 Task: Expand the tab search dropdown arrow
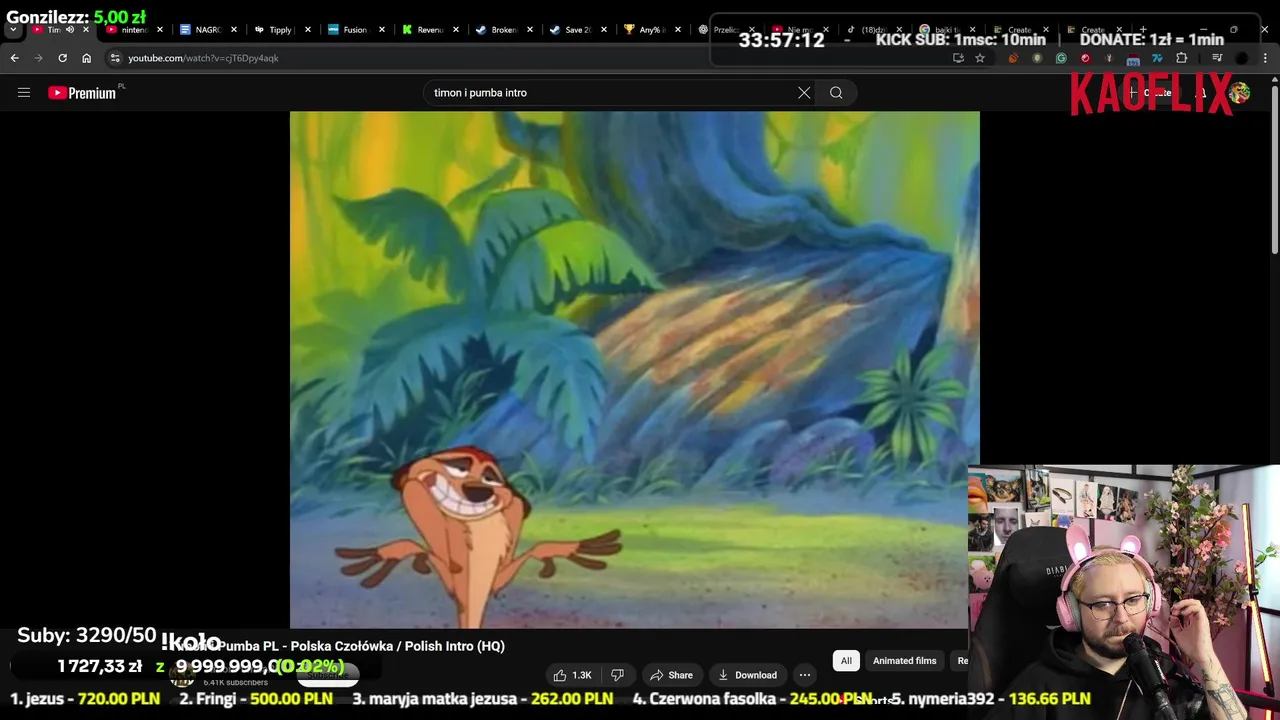[13, 30]
